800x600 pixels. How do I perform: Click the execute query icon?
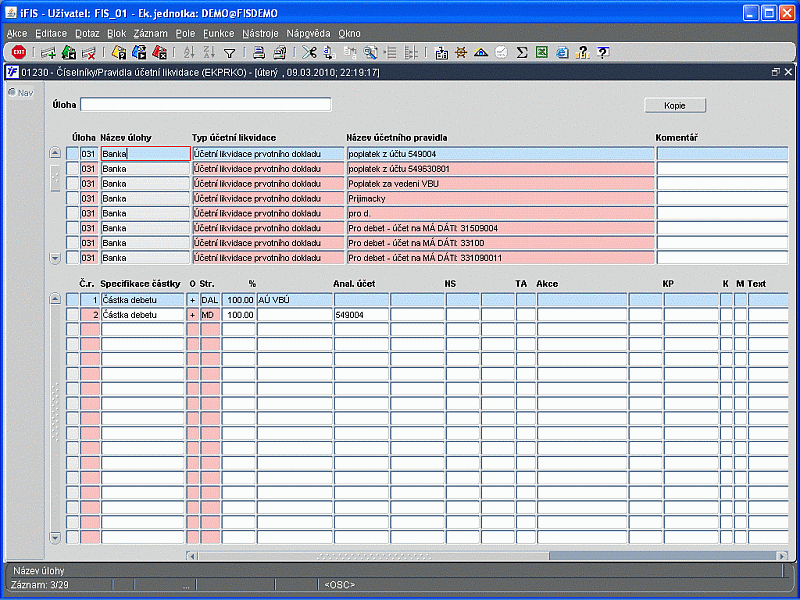tap(139, 53)
